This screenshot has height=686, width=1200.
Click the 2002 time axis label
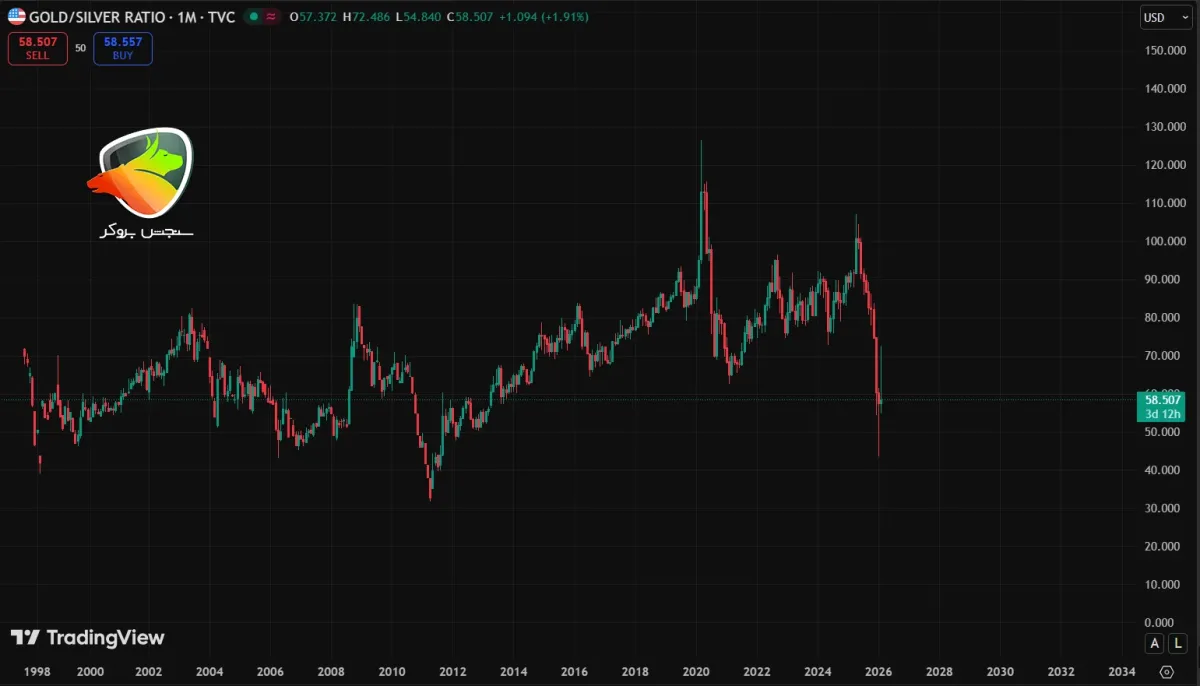coord(149,672)
